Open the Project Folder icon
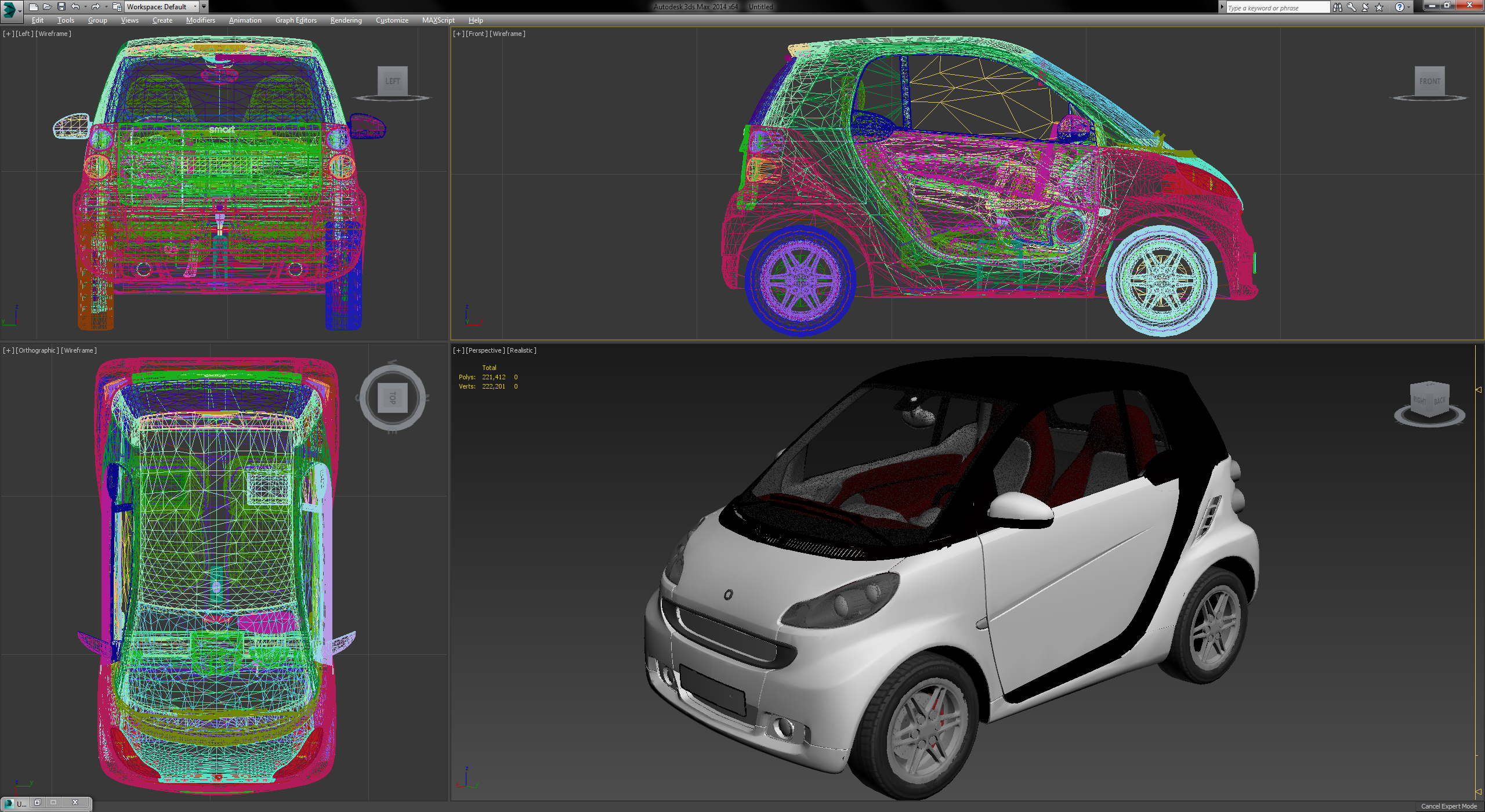This screenshot has width=1485, height=812. coord(117,7)
